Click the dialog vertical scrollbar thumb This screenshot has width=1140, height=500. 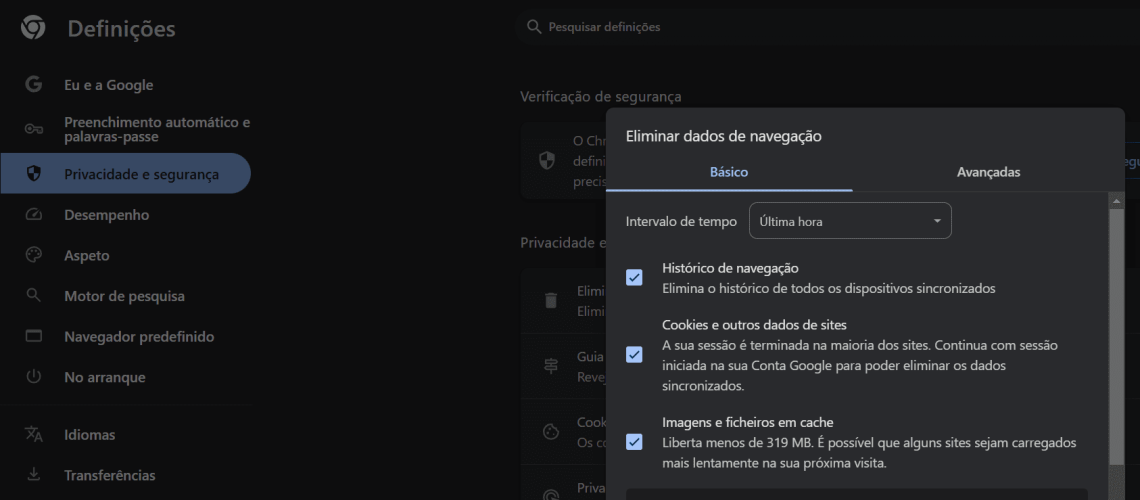1117,336
